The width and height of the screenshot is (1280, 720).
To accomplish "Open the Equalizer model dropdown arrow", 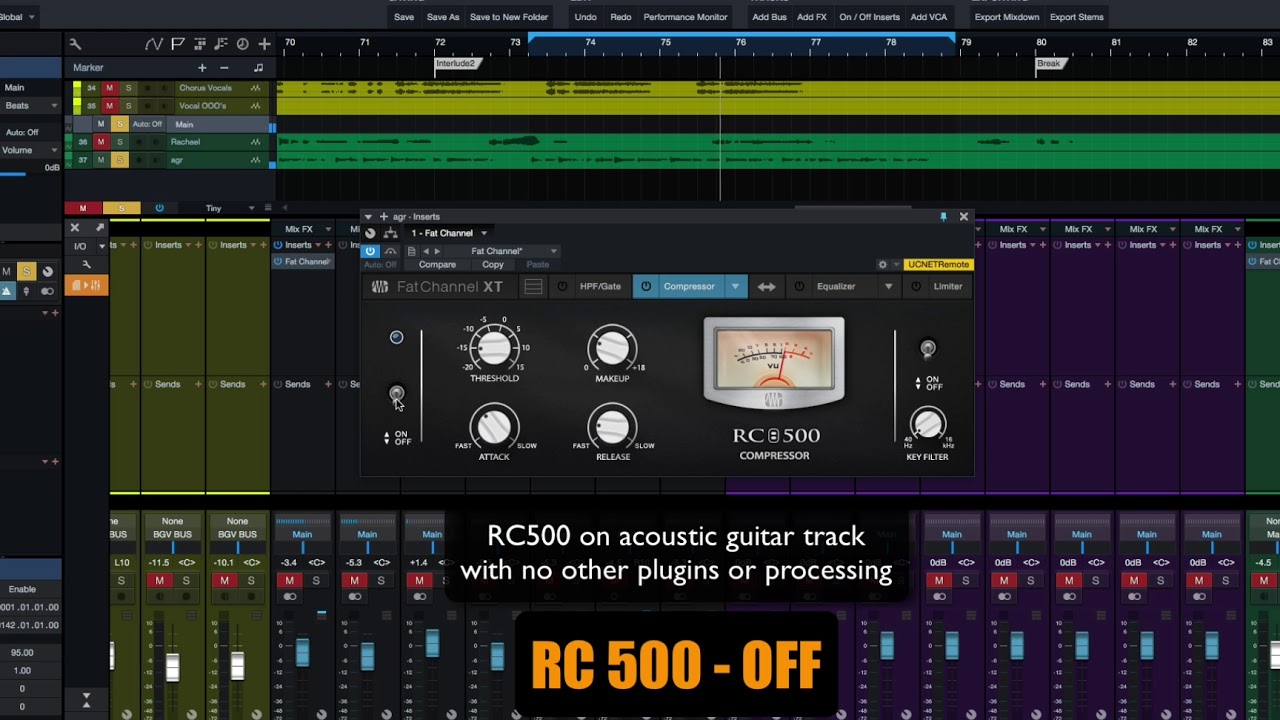I will (888, 287).
